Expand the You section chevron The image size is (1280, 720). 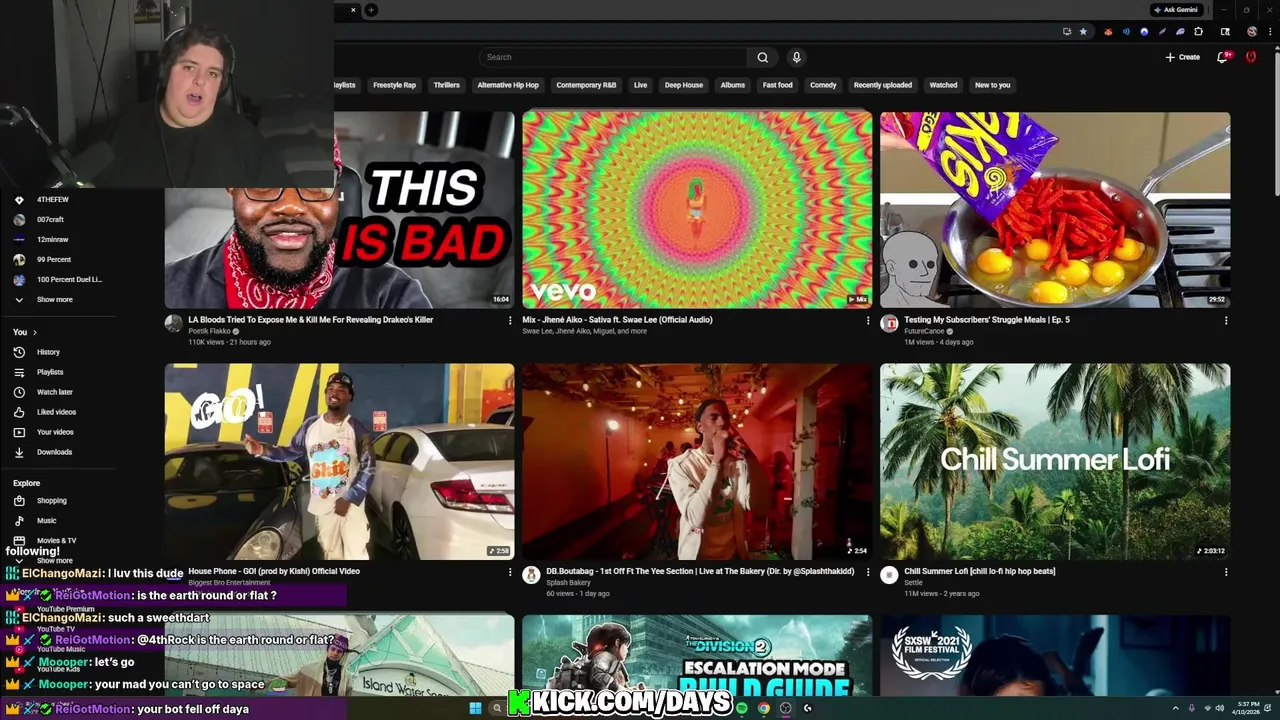(x=35, y=332)
